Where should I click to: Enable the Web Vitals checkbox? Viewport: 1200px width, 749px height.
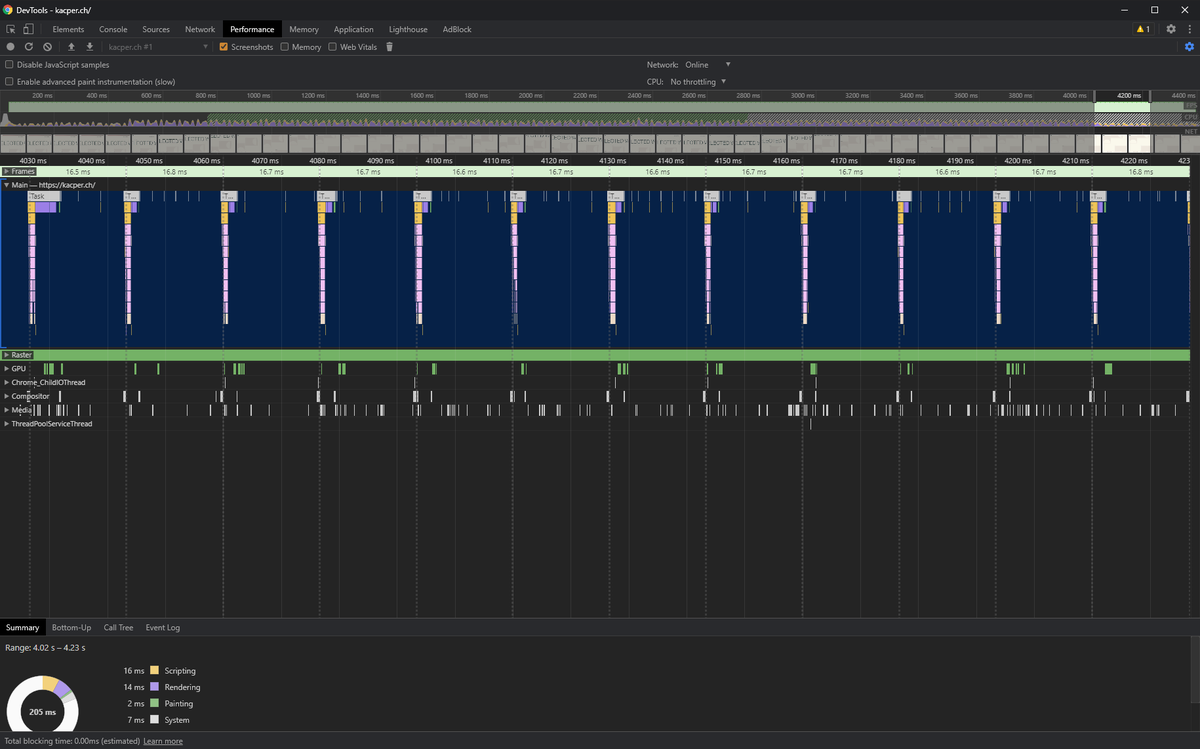(x=333, y=47)
